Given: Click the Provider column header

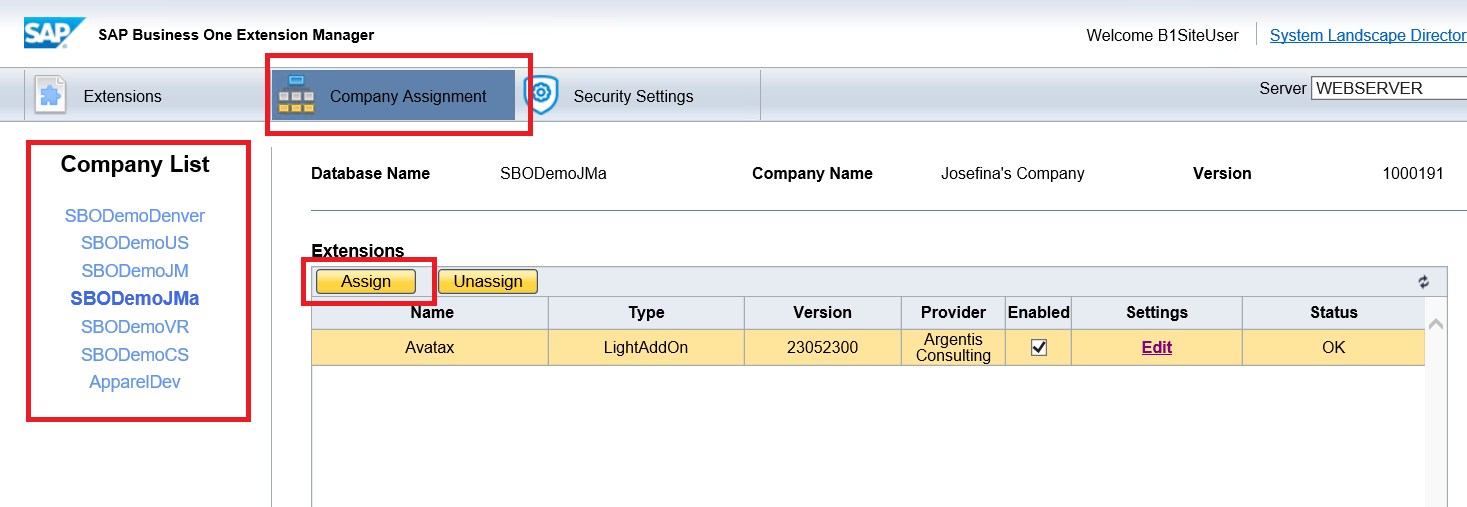Looking at the screenshot, I should [953, 312].
